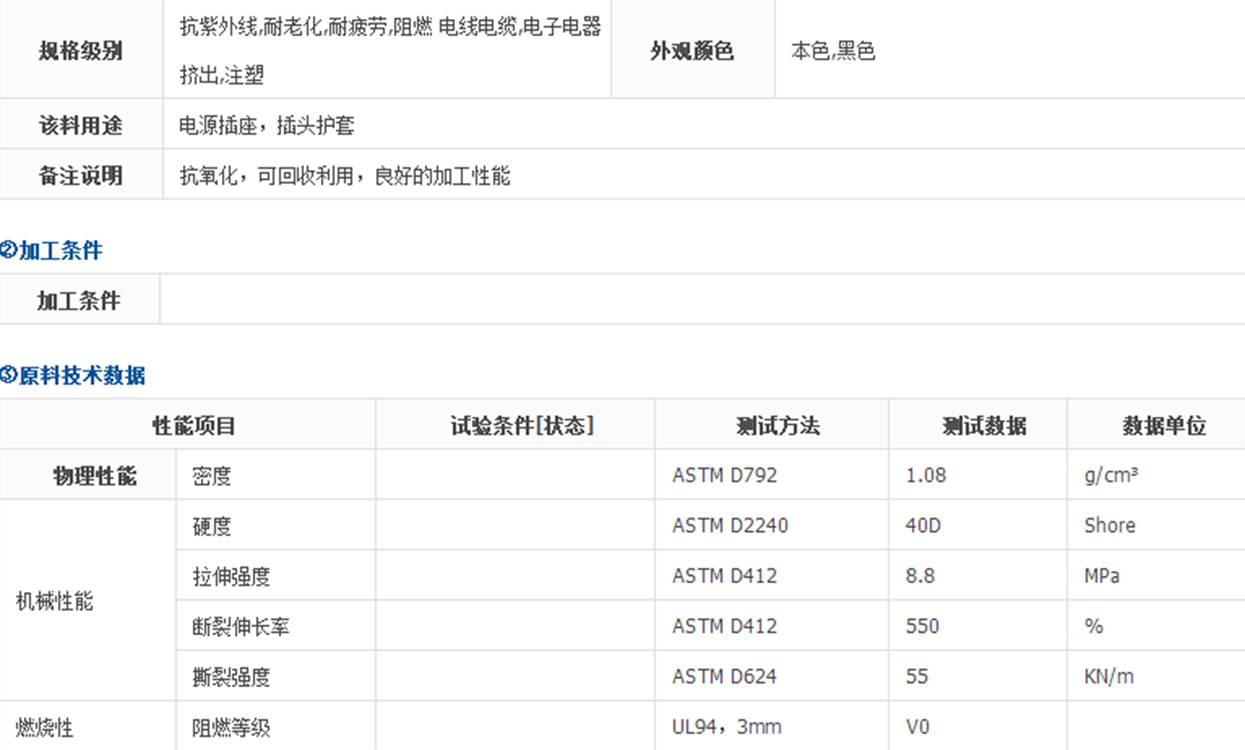Click the circled number icon before 加工条件 heading
Screen dimensions: 1245x750
click(x=9, y=250)
